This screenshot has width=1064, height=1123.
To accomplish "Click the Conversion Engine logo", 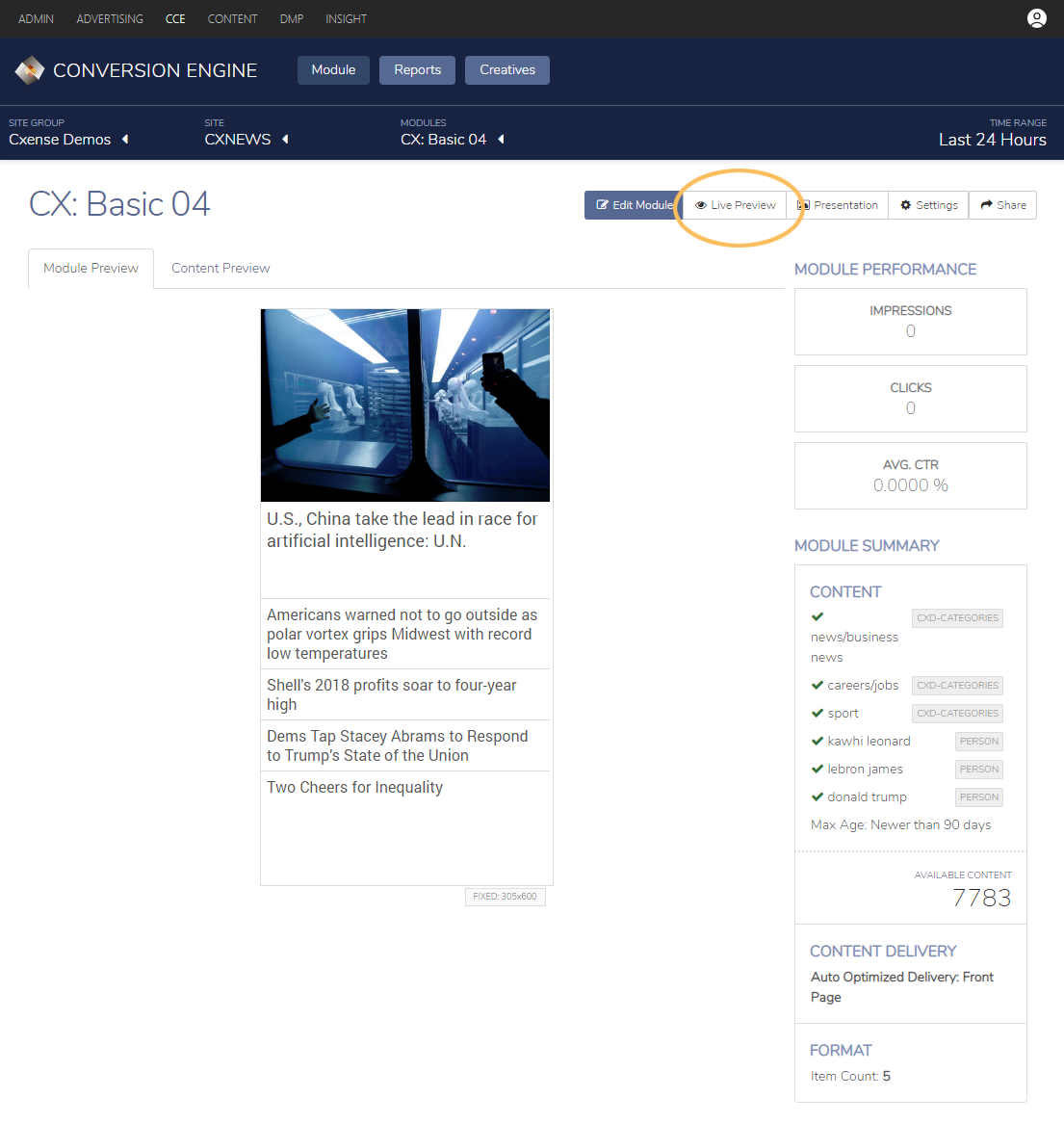I will (x=29, y=70).
